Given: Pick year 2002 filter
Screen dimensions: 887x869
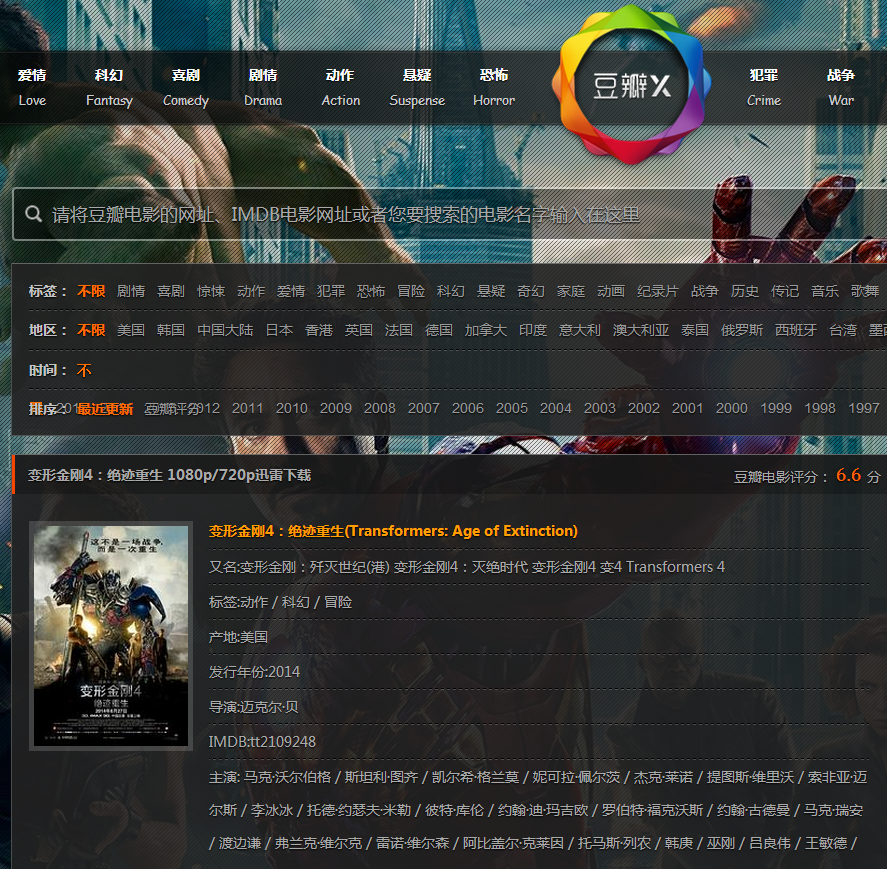Looking at the screenshot, I should coord(644,408).
